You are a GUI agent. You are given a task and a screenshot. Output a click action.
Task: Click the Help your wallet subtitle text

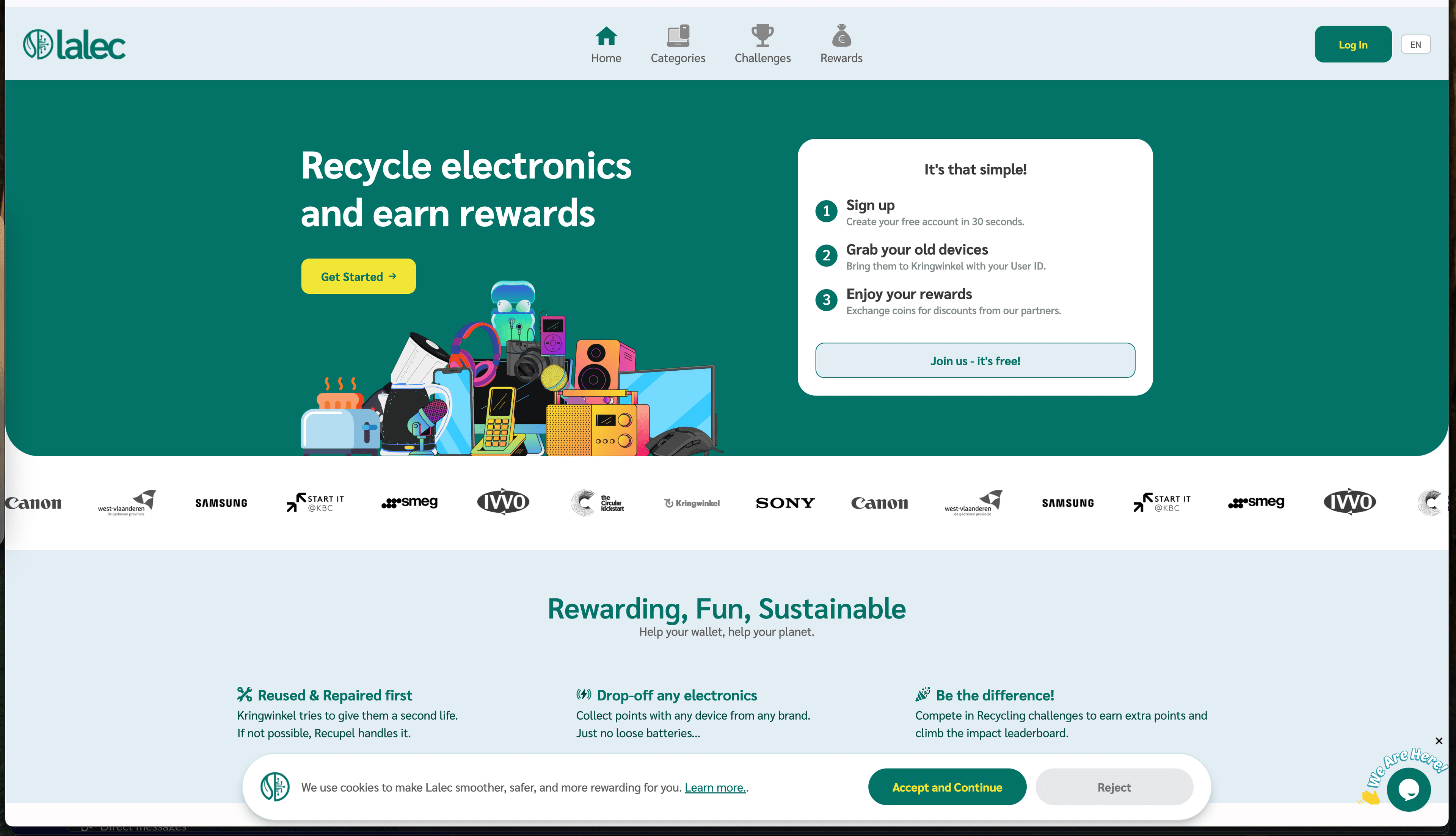tap(726, 632)
